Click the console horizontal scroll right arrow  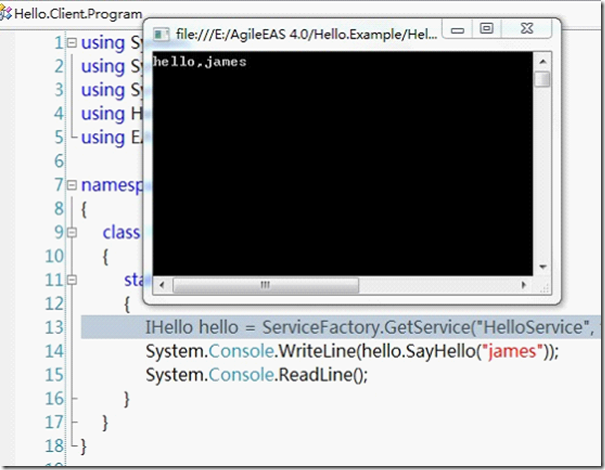tap(523, 285)
